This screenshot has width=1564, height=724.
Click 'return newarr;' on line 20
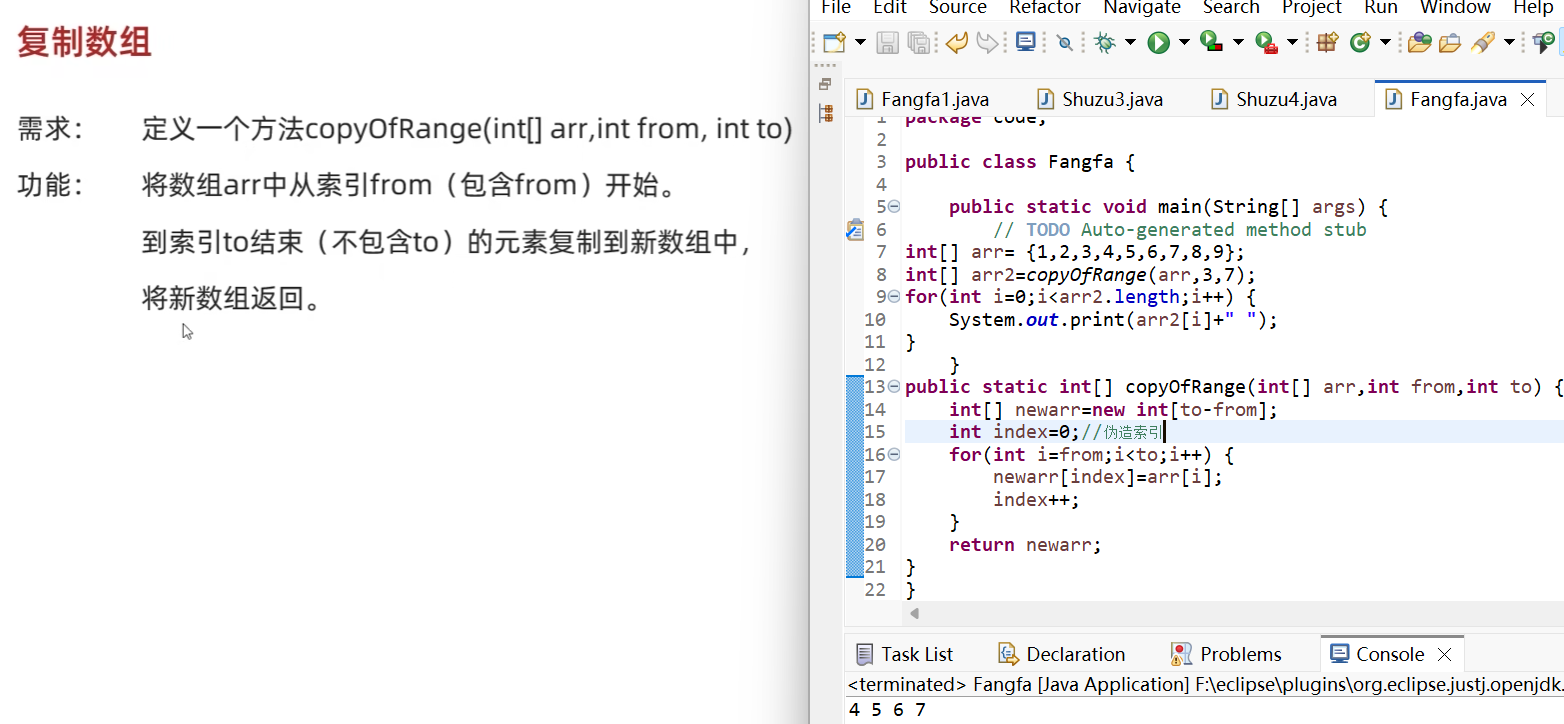coord(1025,545)
